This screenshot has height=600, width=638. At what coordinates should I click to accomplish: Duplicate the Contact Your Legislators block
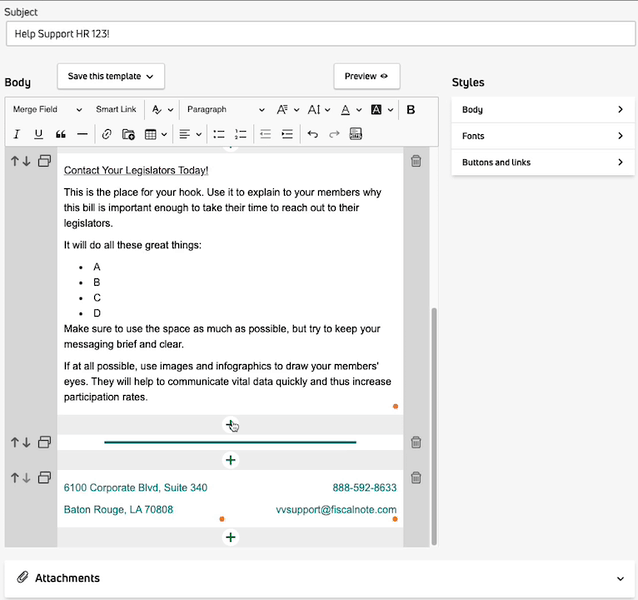(x=44, y=161)
